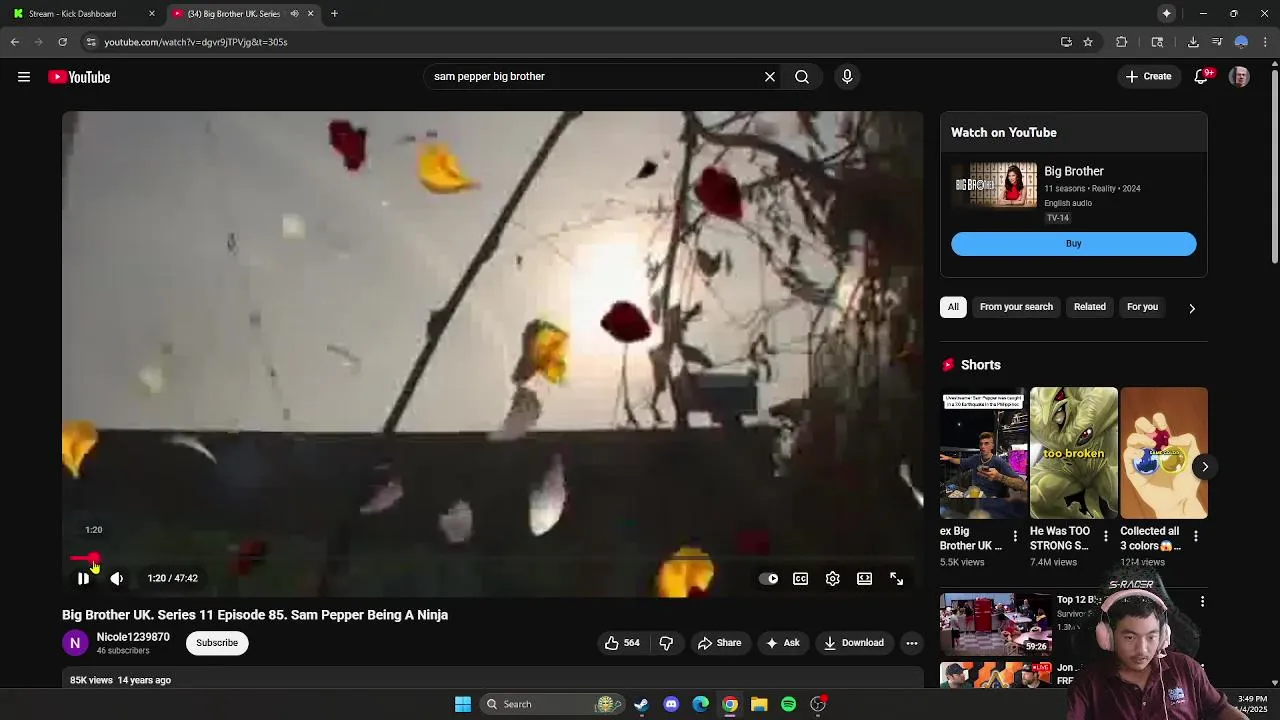The image size is (1280, 720).
Task: Go to YouTube home via logo
Action: click(x=79, y=77)
